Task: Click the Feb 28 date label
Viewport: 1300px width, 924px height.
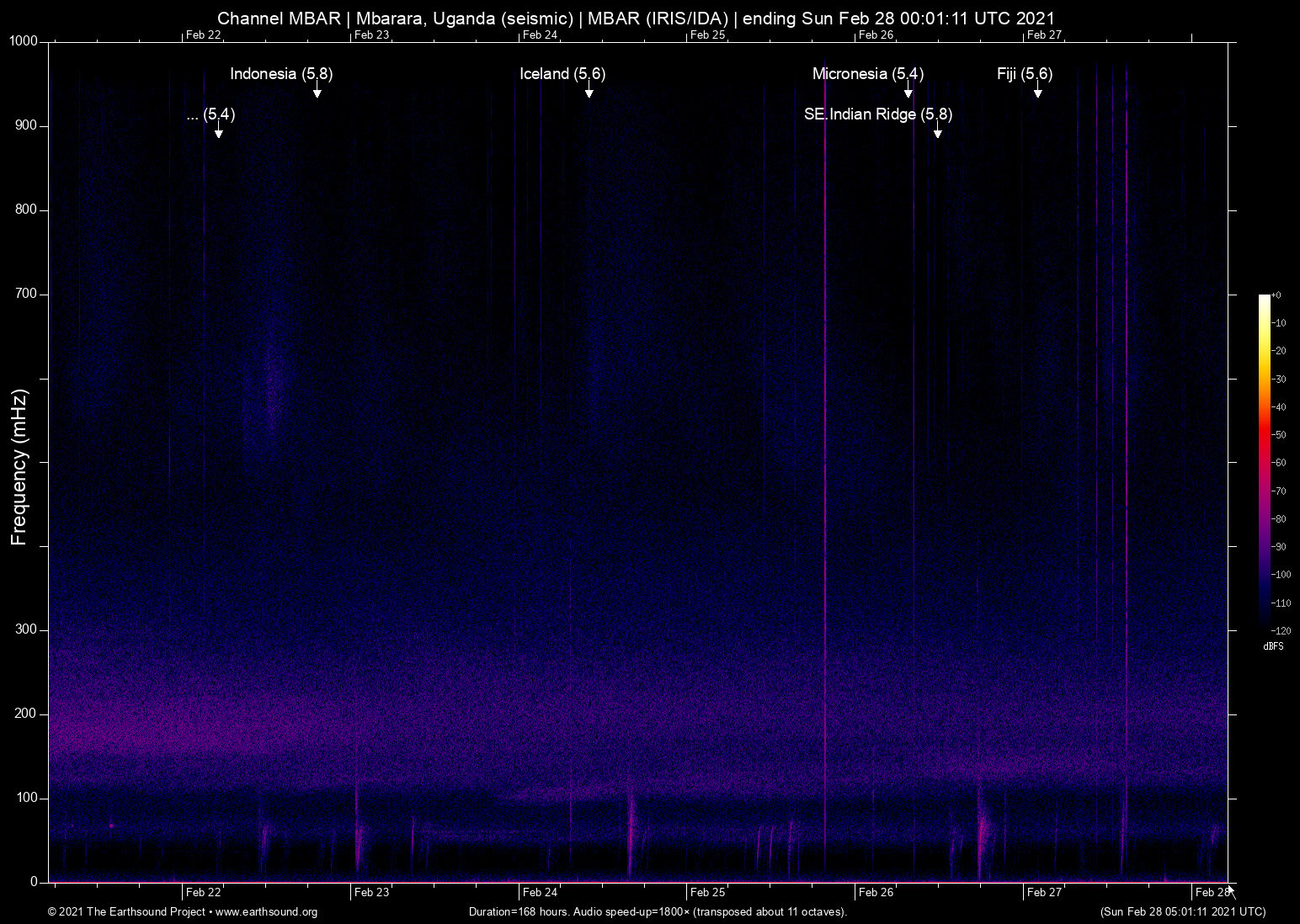Action: click(1212, 892)
